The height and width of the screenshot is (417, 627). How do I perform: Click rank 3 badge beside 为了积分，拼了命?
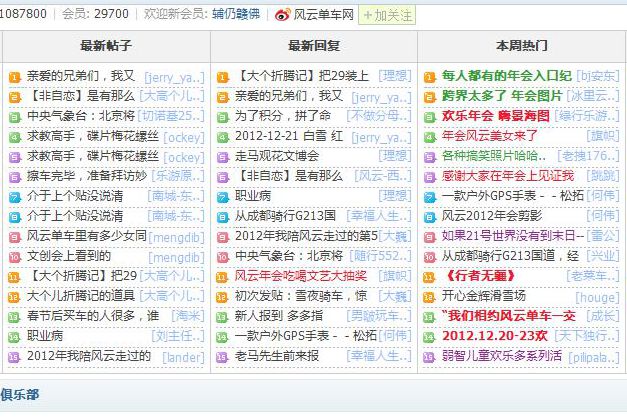click(222, 117)
